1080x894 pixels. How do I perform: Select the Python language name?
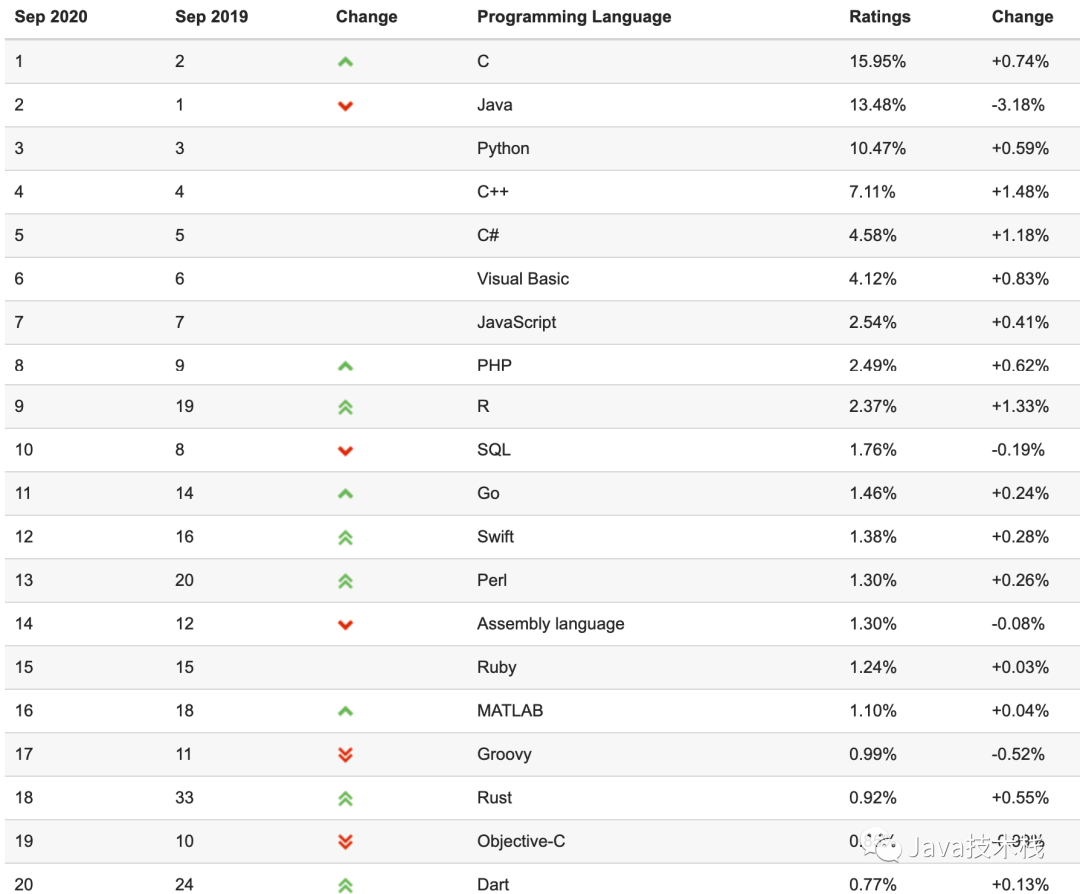(x=503, y=148)
